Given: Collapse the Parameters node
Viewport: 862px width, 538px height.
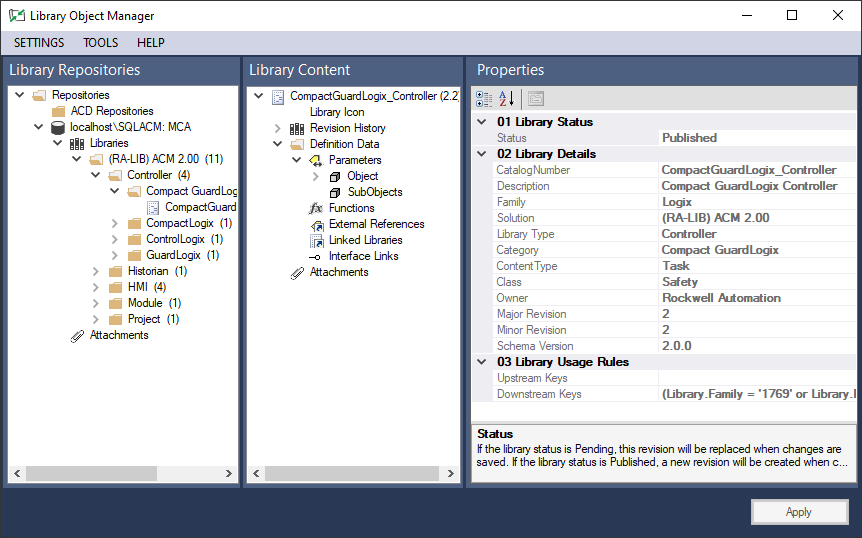Looking at the screenshot, I should pos(297,159).
